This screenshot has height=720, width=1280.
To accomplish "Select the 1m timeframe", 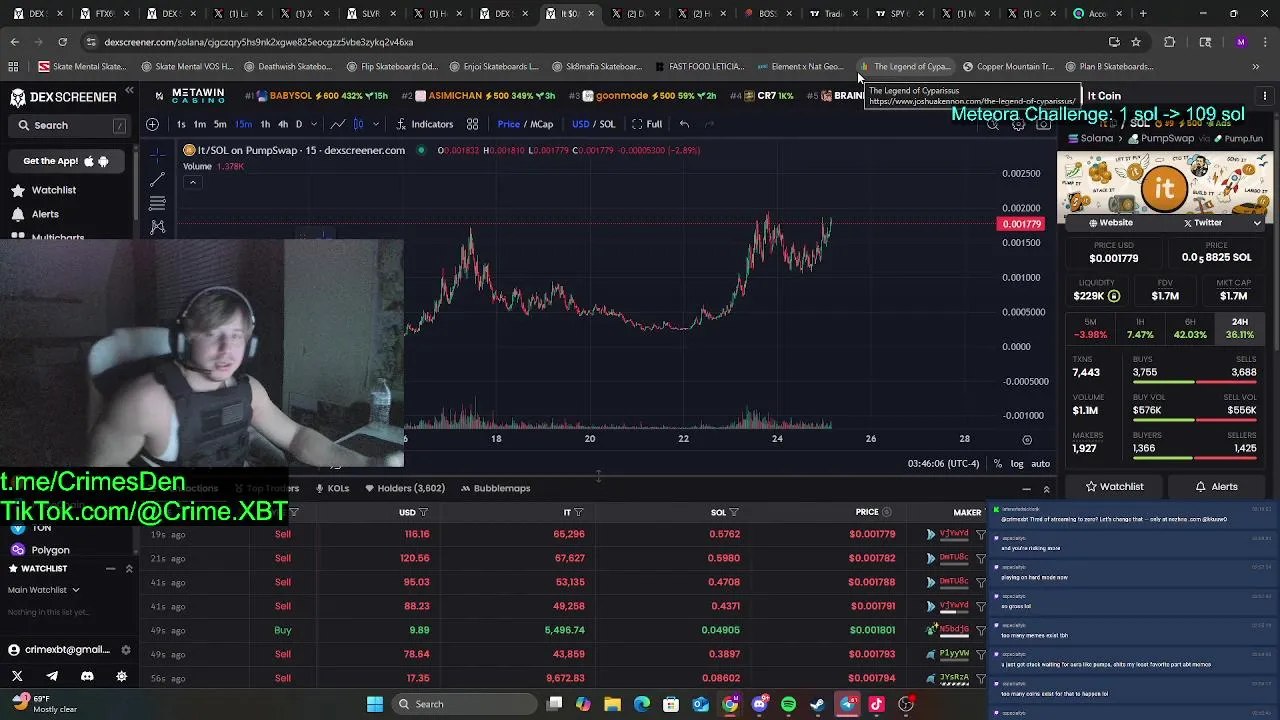I will 200,124.
